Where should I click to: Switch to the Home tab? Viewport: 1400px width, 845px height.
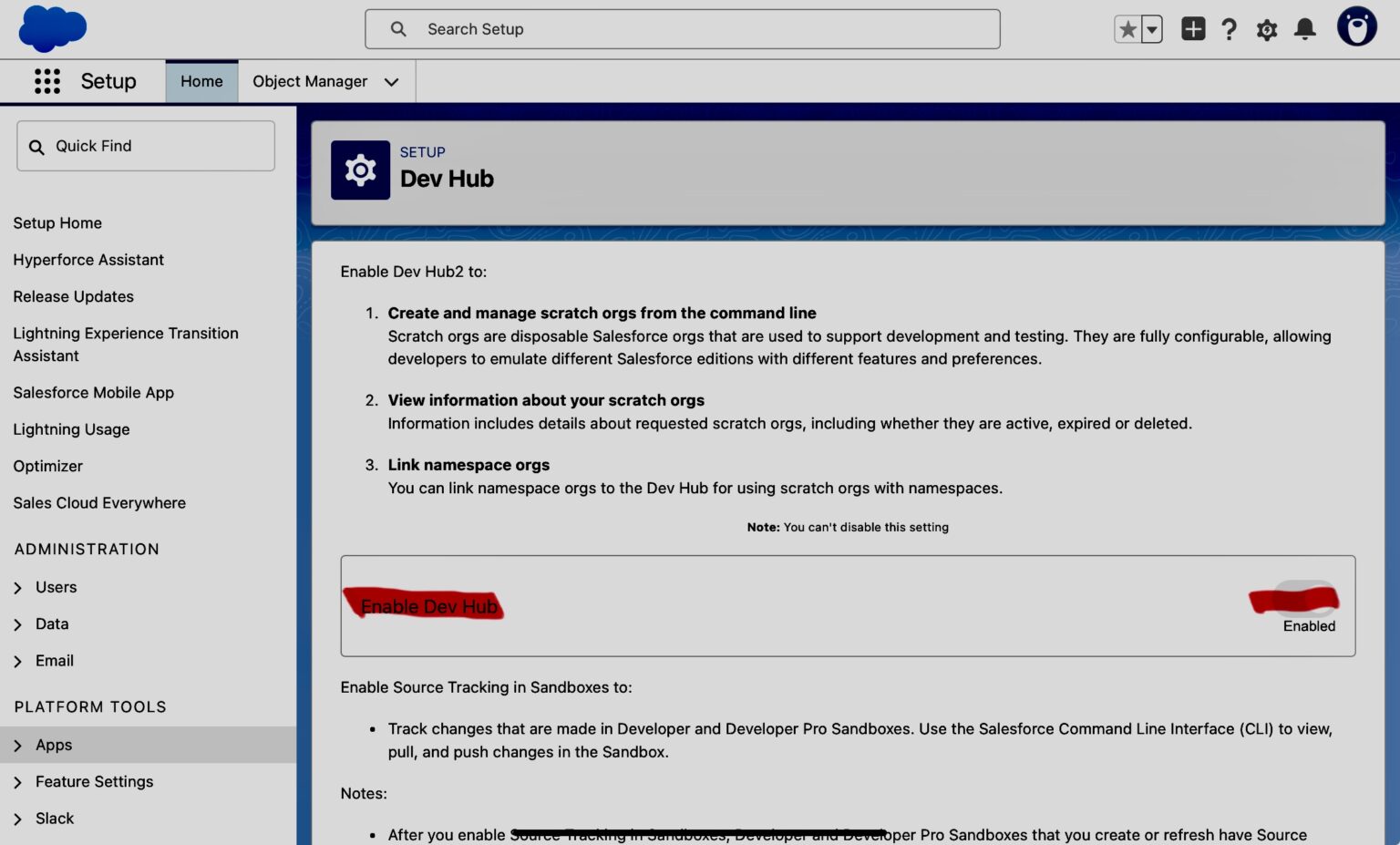tap(201, 81)
